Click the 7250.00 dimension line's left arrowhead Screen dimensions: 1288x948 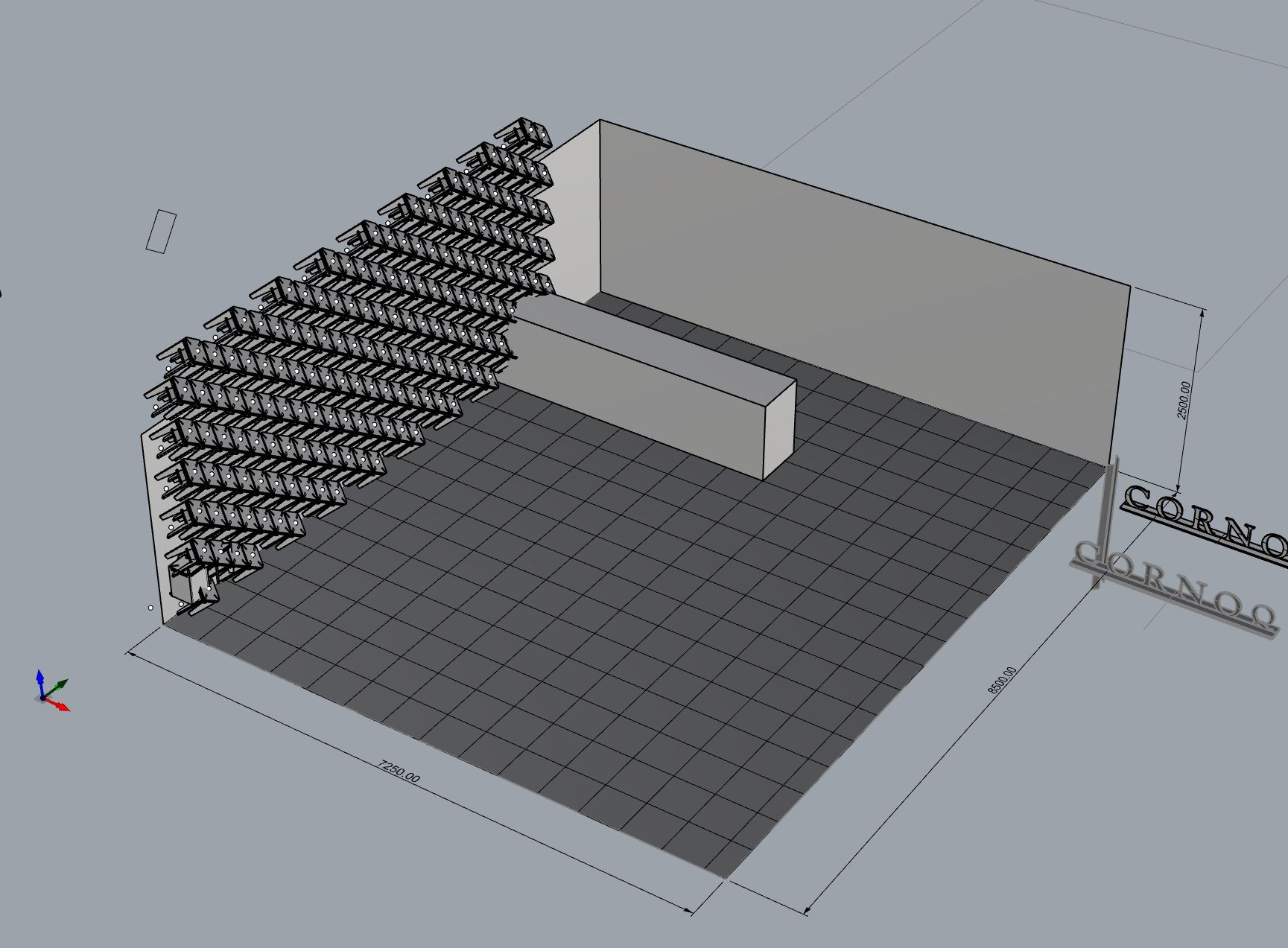pyautogui.click(x=133, y=655)
